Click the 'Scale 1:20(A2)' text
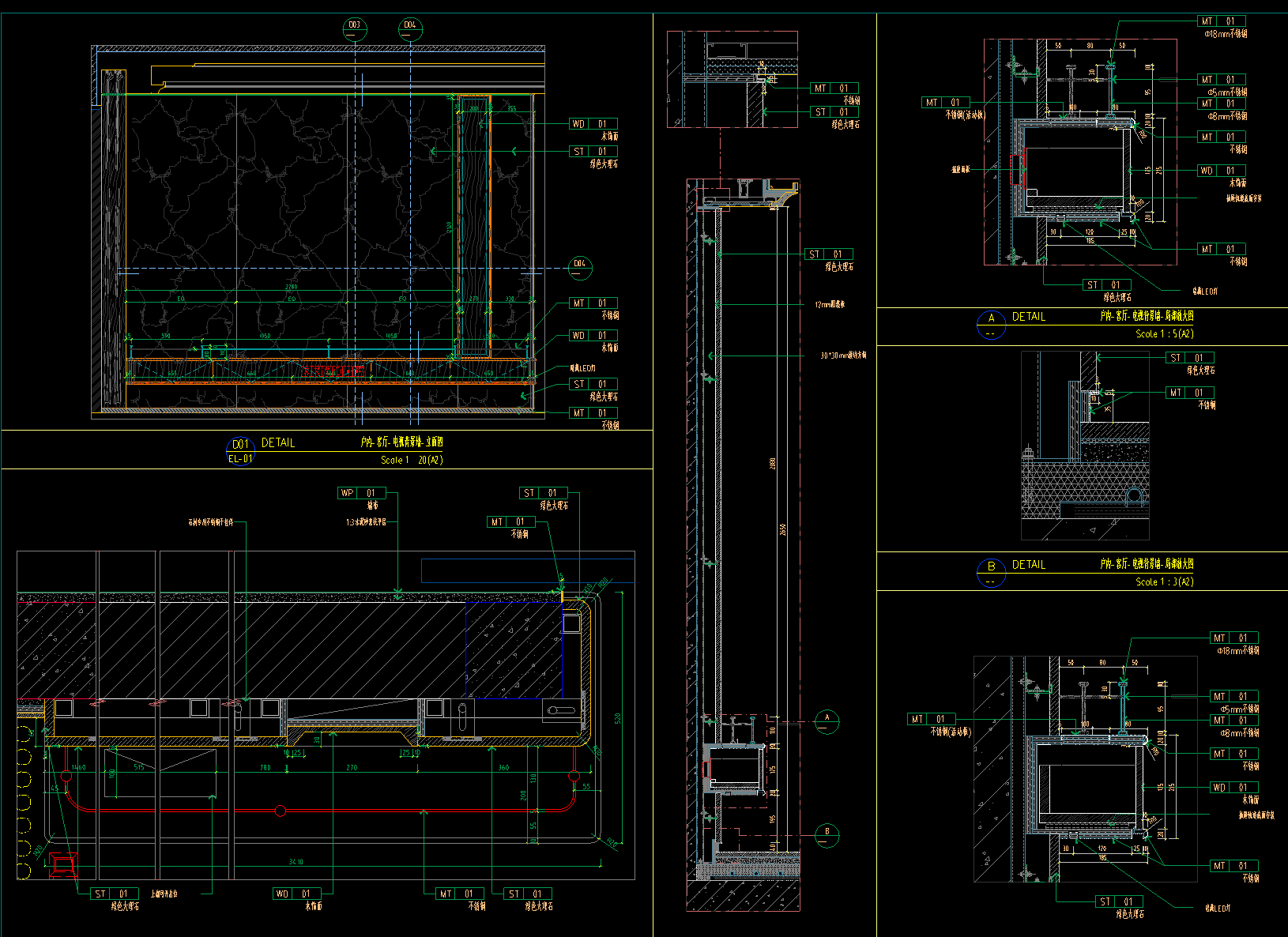Image resolution: width=1288 pixels, height=937 pixels. (x=412, y=460)
